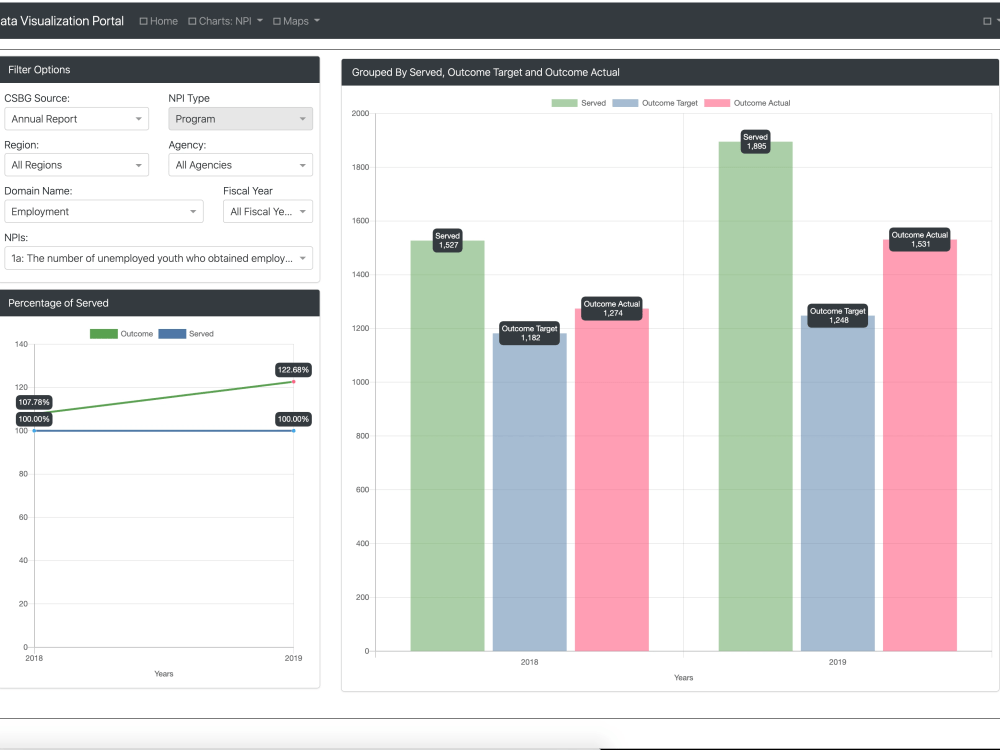Viewport: 1000px width, 750px height.
Task: Click the 2018 Outcome Actual bar of 1,274
Action: [612, 480]
